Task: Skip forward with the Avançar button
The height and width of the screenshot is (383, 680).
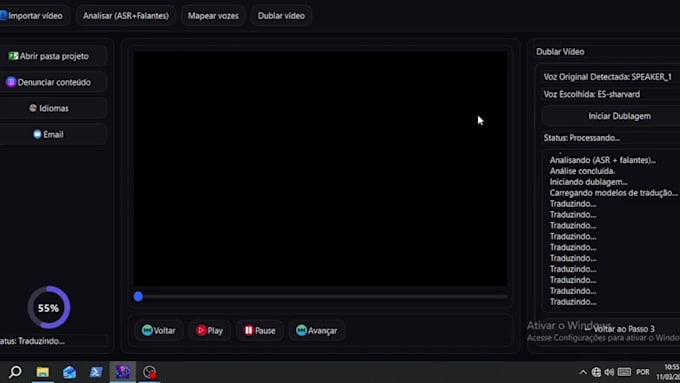Action: click(316, 331)
